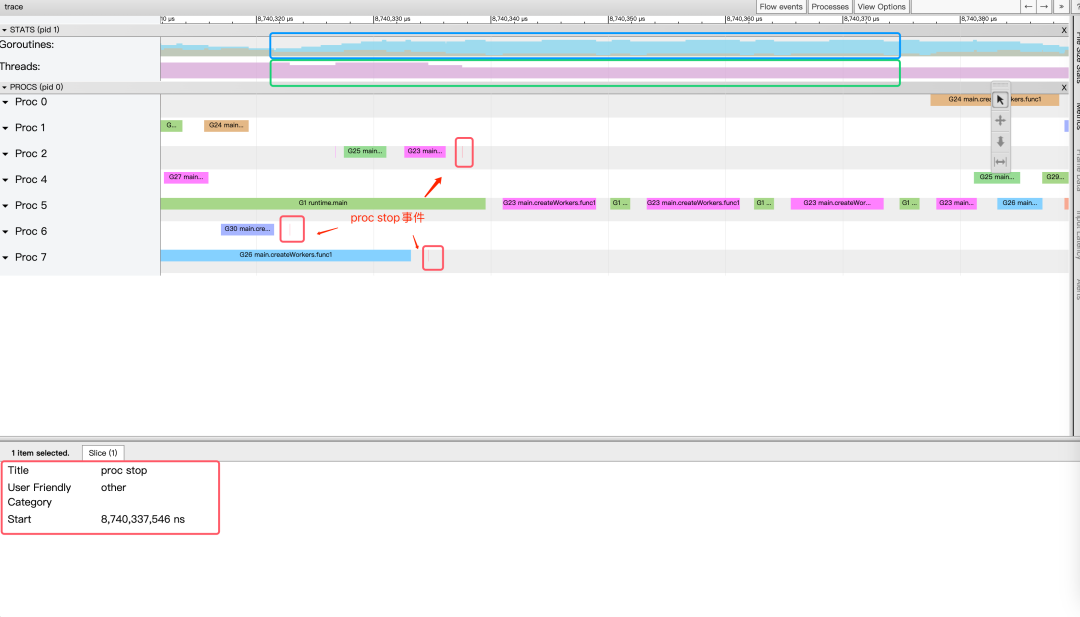Open the File Size Stats side tab

point(1077,59)
